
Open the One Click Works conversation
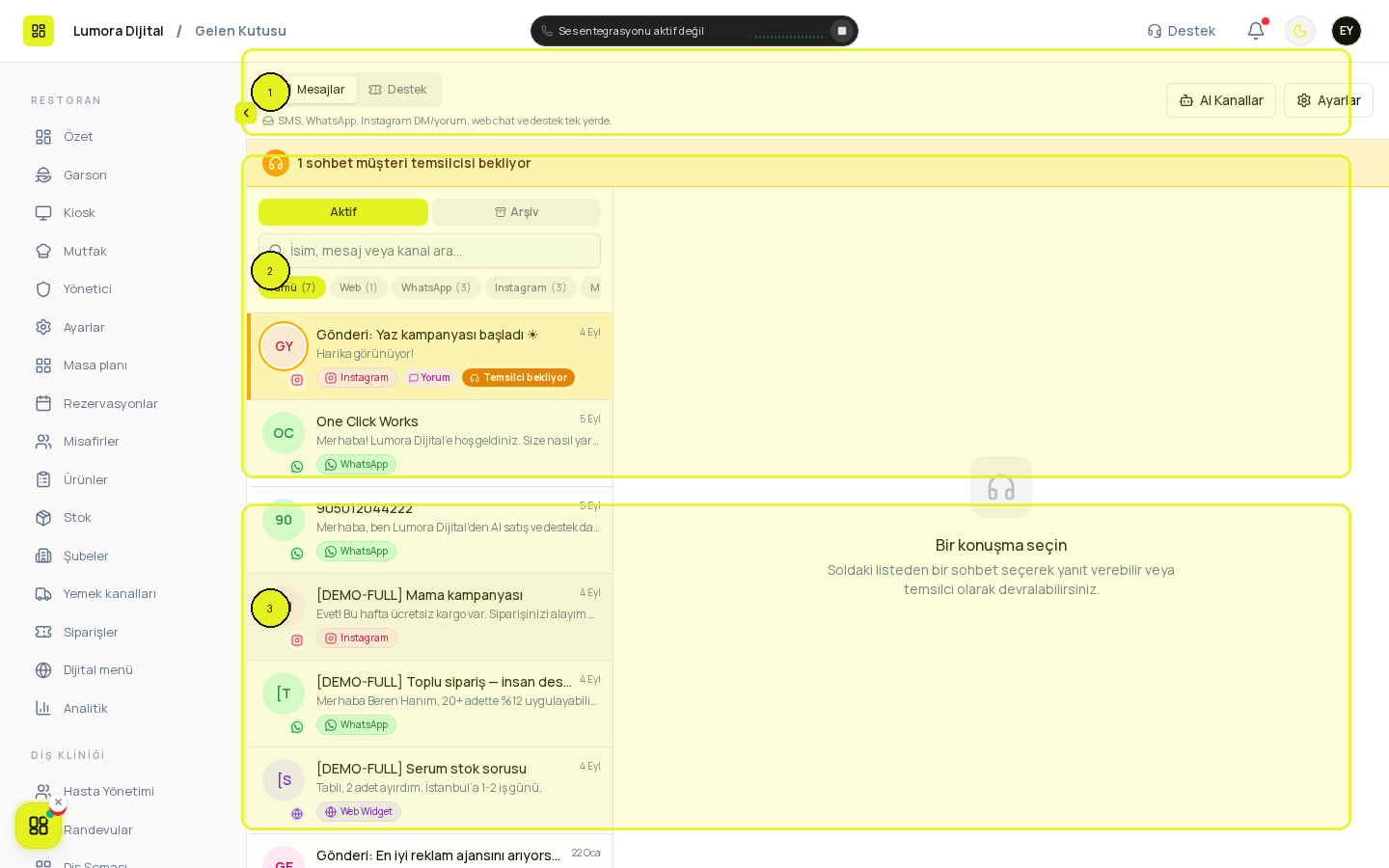(430, 444)
